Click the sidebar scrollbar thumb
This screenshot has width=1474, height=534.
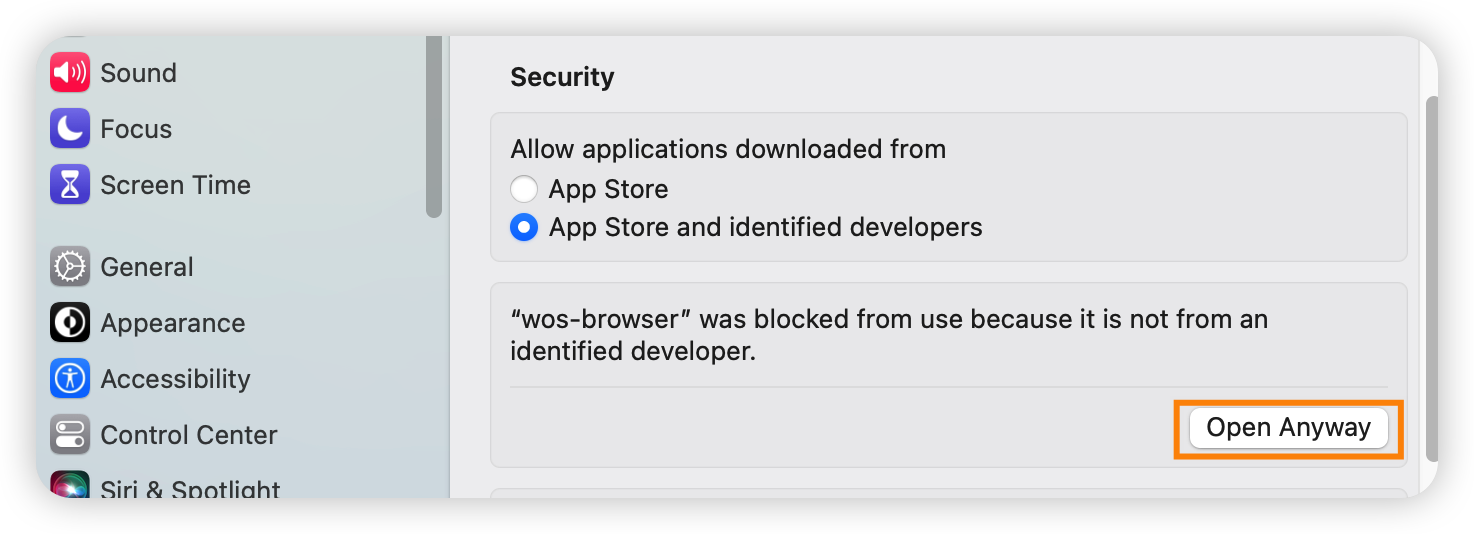click(433, 126)
